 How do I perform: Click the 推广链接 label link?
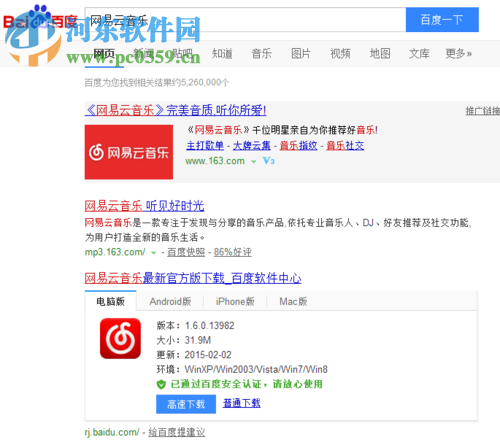(x=483, y=111)
